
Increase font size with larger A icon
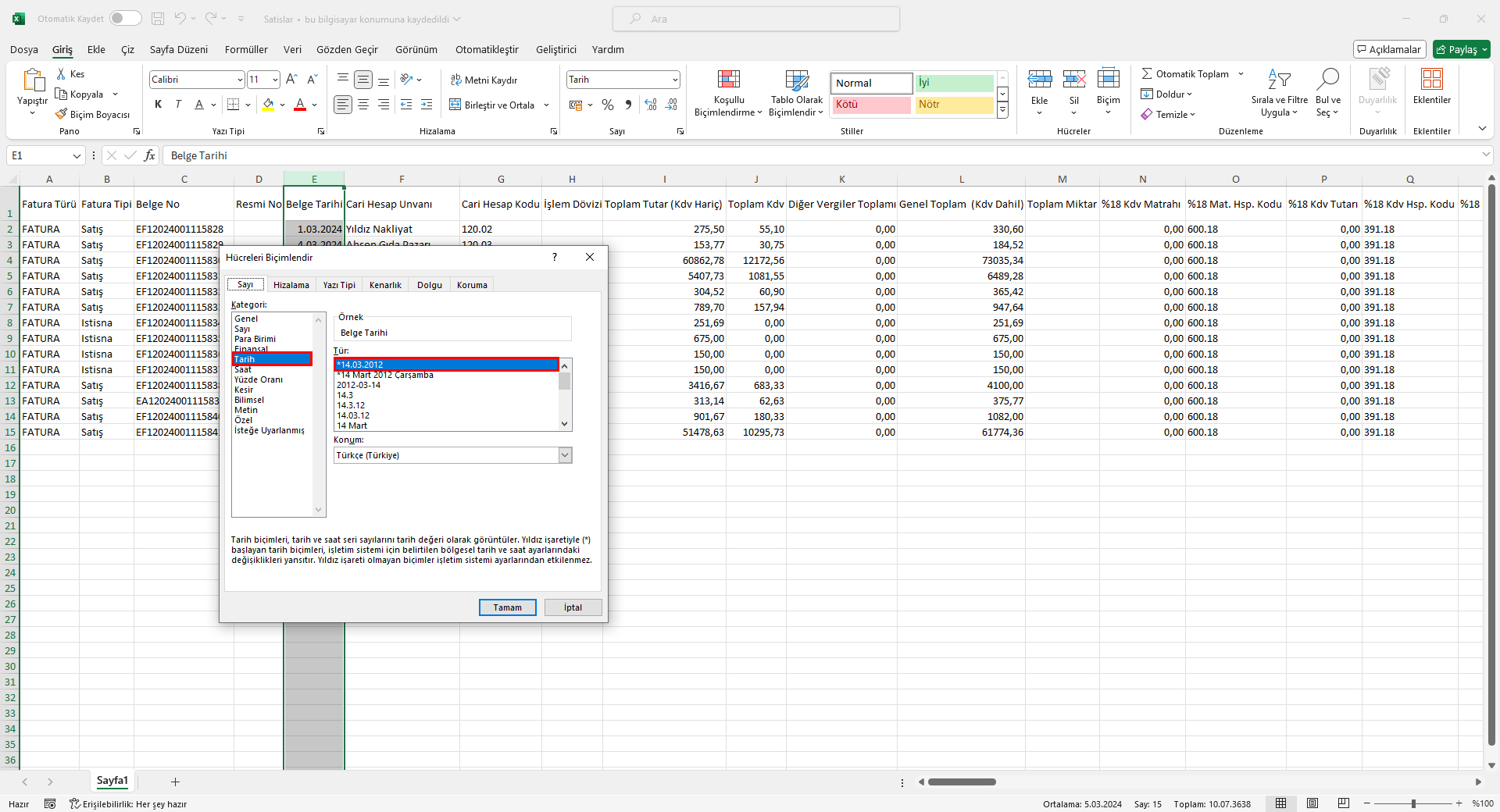[x=291, y=79]
